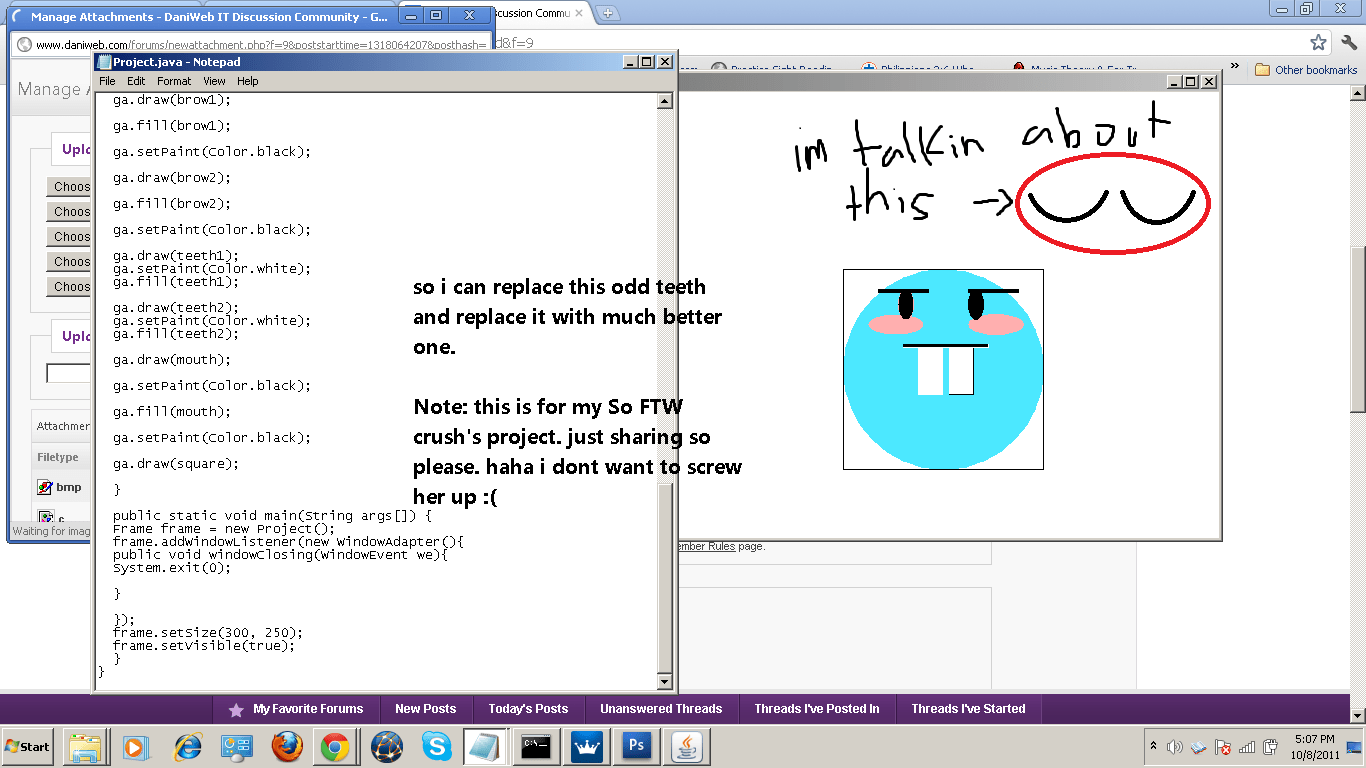Click the Philippines bookmark in bookmarks bar

click(918, 69)
